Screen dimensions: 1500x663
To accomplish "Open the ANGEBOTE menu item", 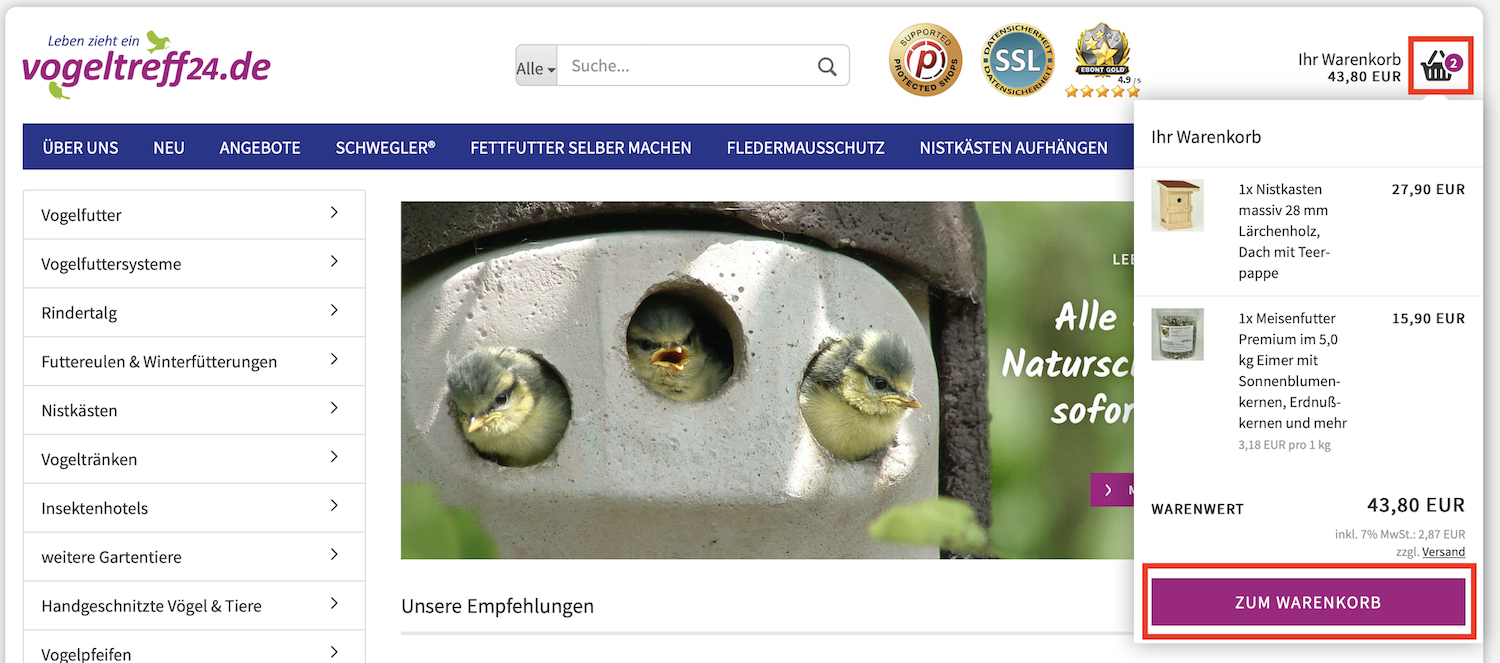I will click(260, 147).
